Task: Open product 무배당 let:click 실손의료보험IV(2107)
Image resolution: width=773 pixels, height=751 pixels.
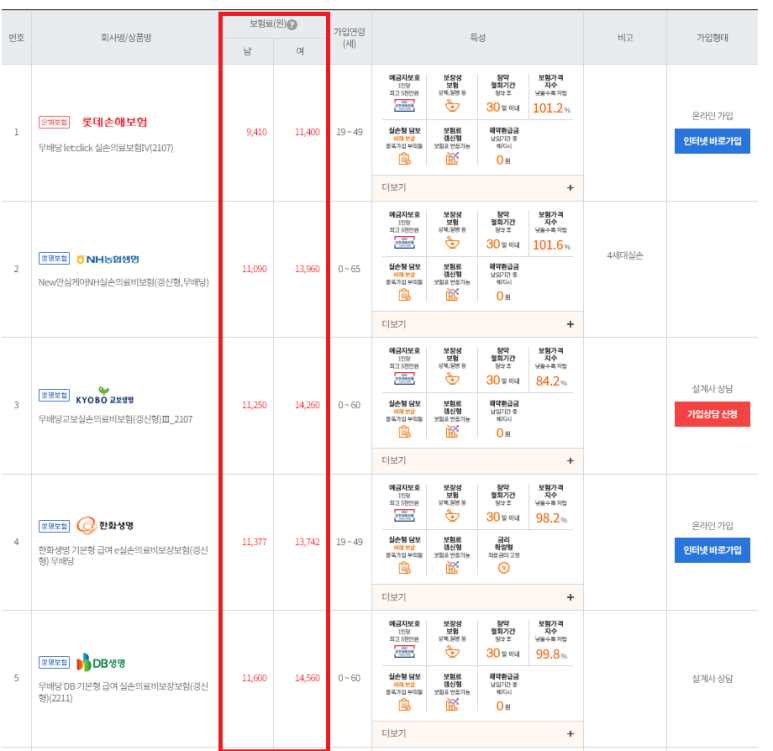Action: (x=105, y=147)
